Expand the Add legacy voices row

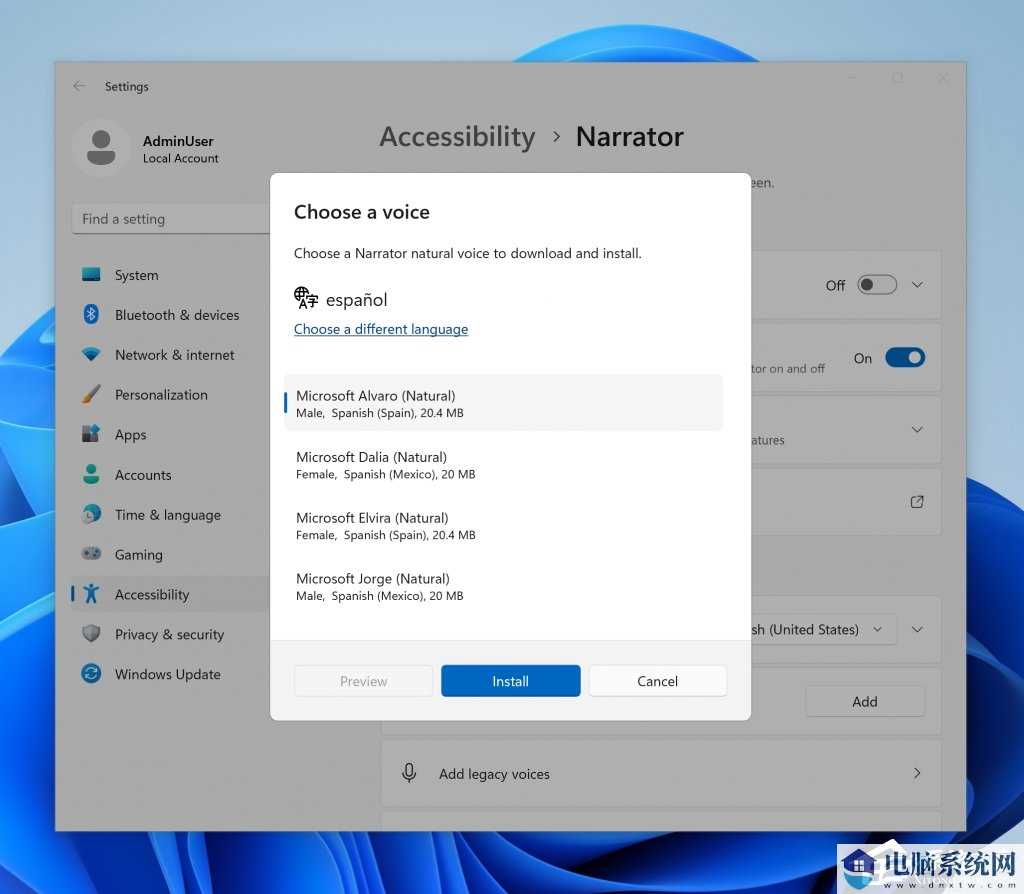(x=917, y=773)
